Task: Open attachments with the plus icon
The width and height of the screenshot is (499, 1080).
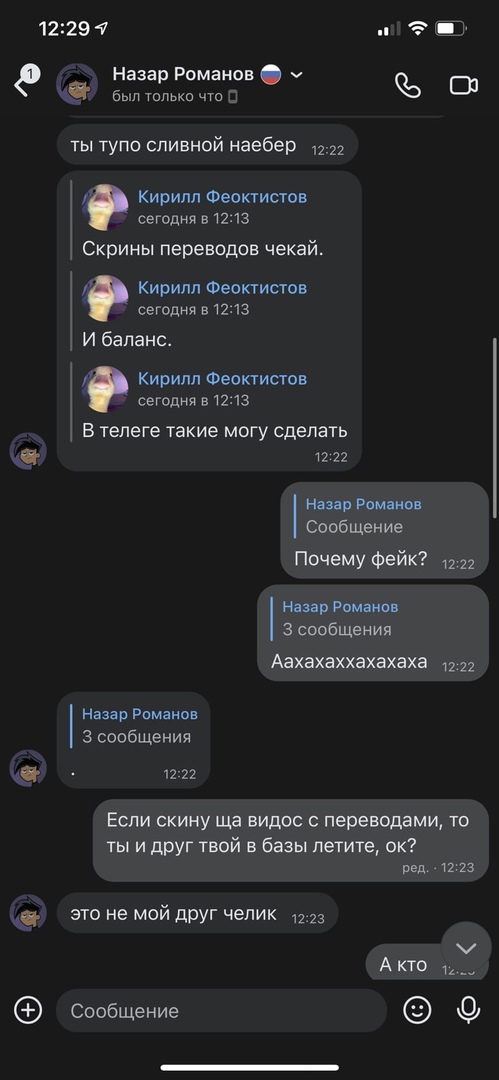Action: 28,1010
